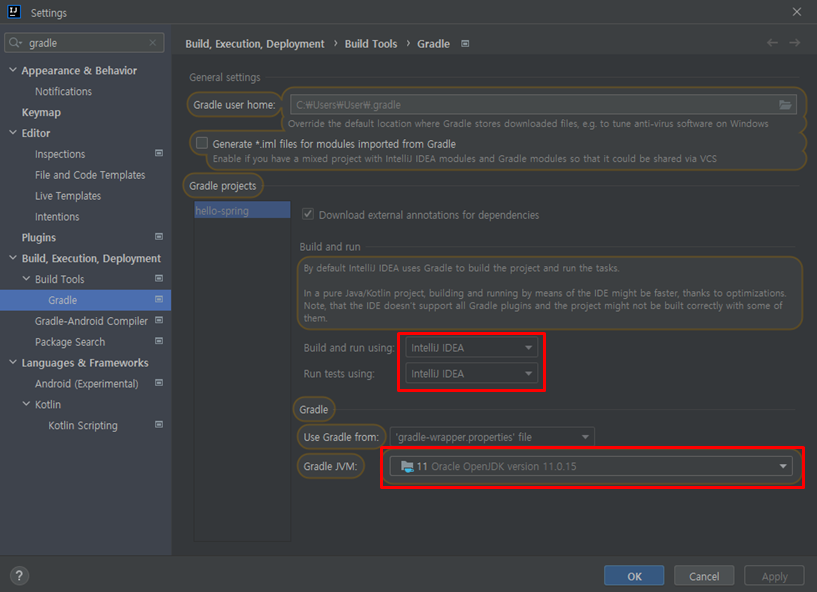Click the folder browse icon for Gradle user home
This screenshot has width=817, height=592.
pos(785,105)
